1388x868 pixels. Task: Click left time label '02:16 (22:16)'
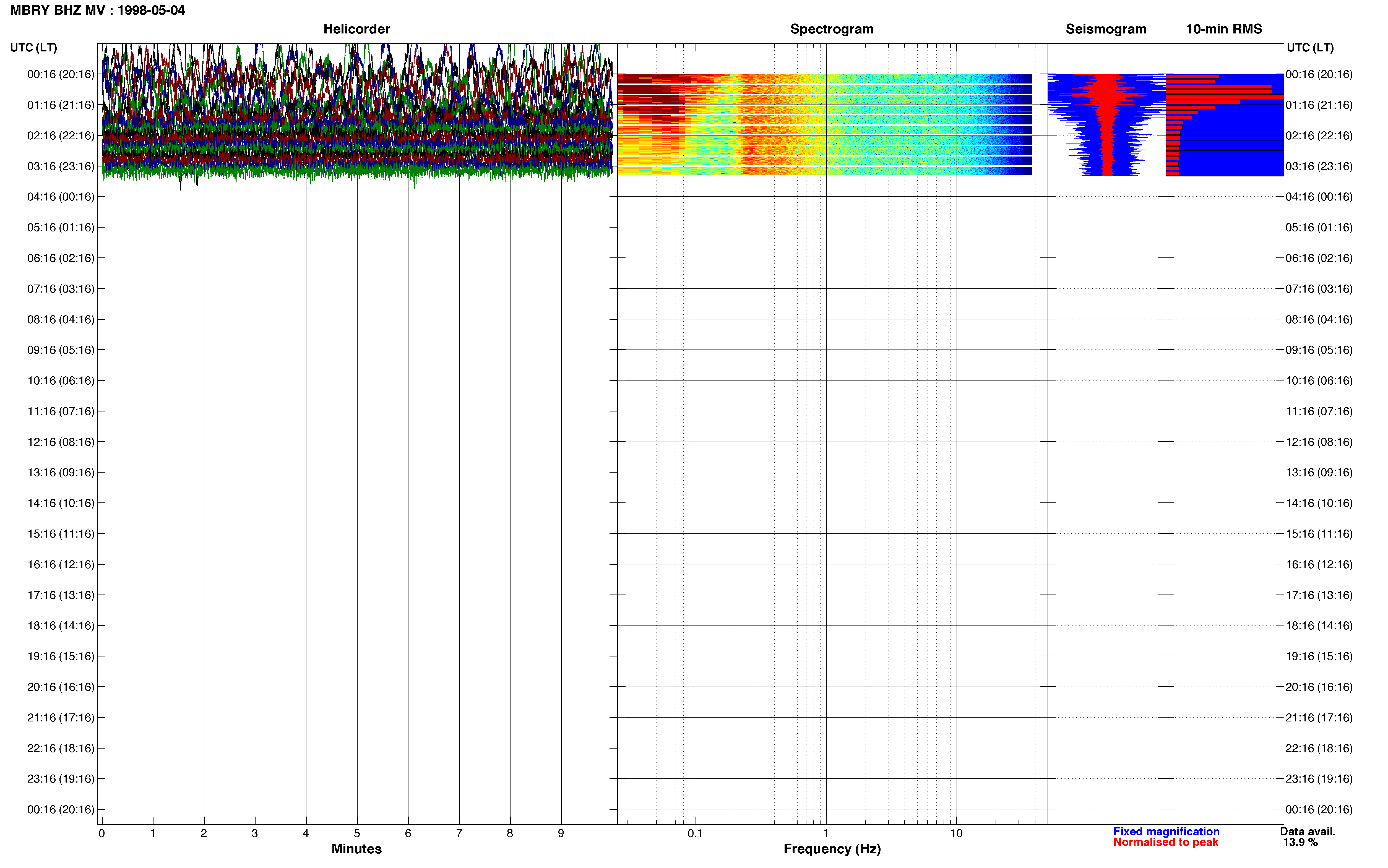coord(61,135)
